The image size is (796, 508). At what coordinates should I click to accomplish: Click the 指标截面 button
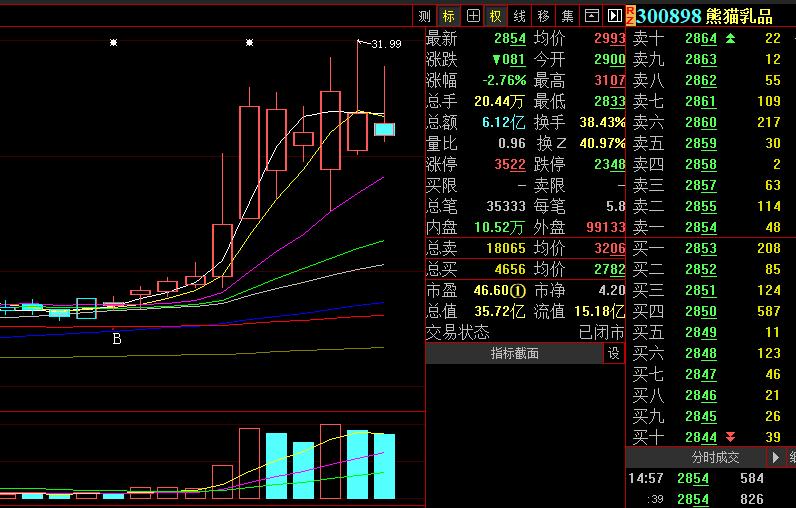514,354
